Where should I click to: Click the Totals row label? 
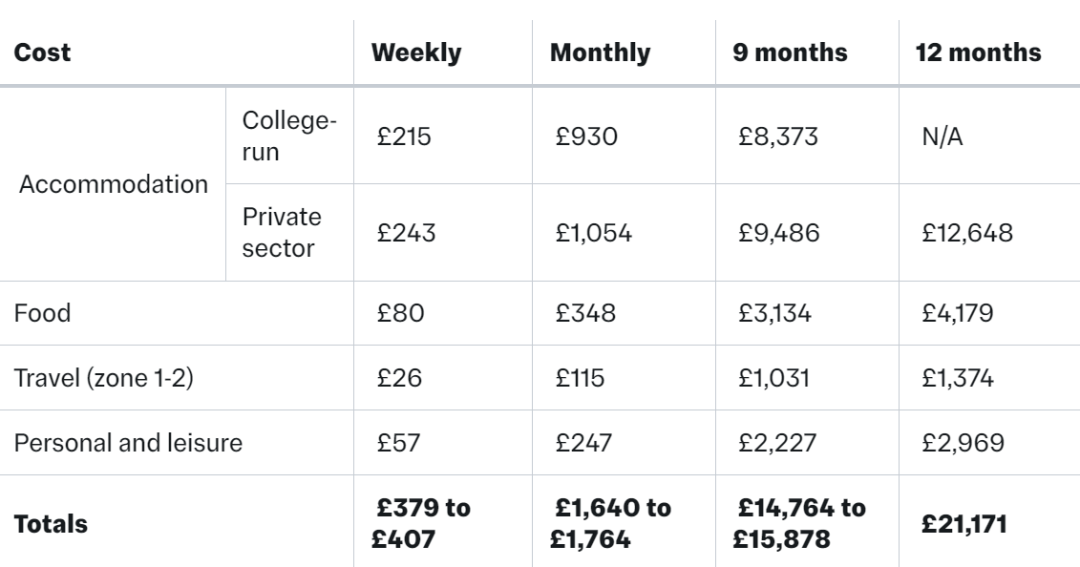51,524
